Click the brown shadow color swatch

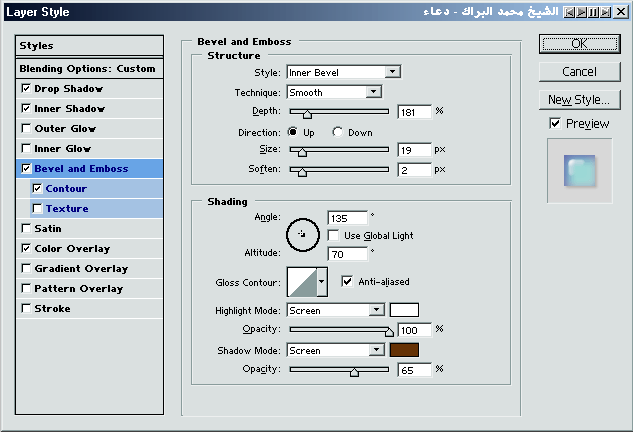(404, 350)
